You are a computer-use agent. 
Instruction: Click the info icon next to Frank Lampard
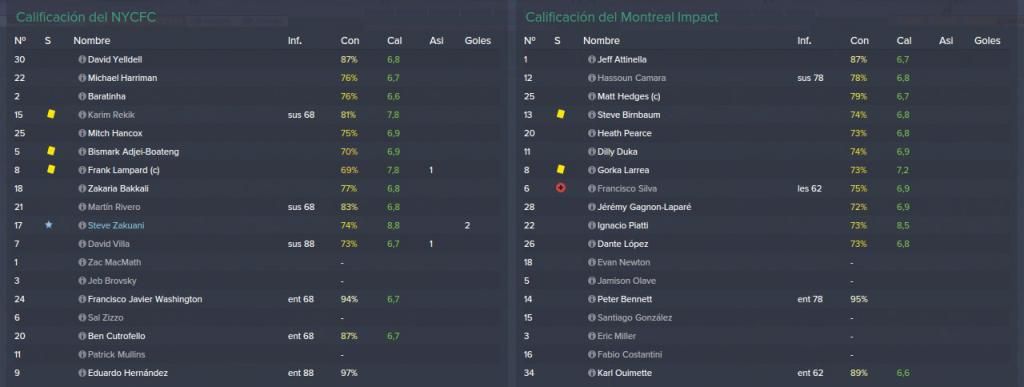click(x=82, y=170)
